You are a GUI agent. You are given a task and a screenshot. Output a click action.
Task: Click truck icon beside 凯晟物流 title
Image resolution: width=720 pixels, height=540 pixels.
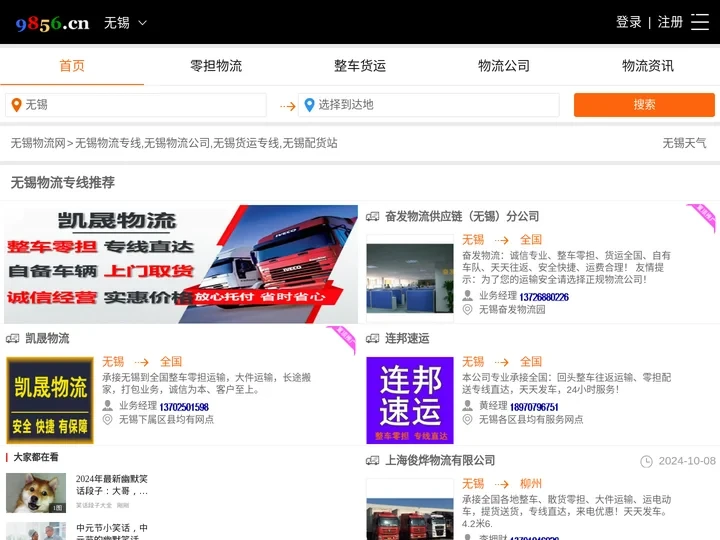click(x=12, y=338)
